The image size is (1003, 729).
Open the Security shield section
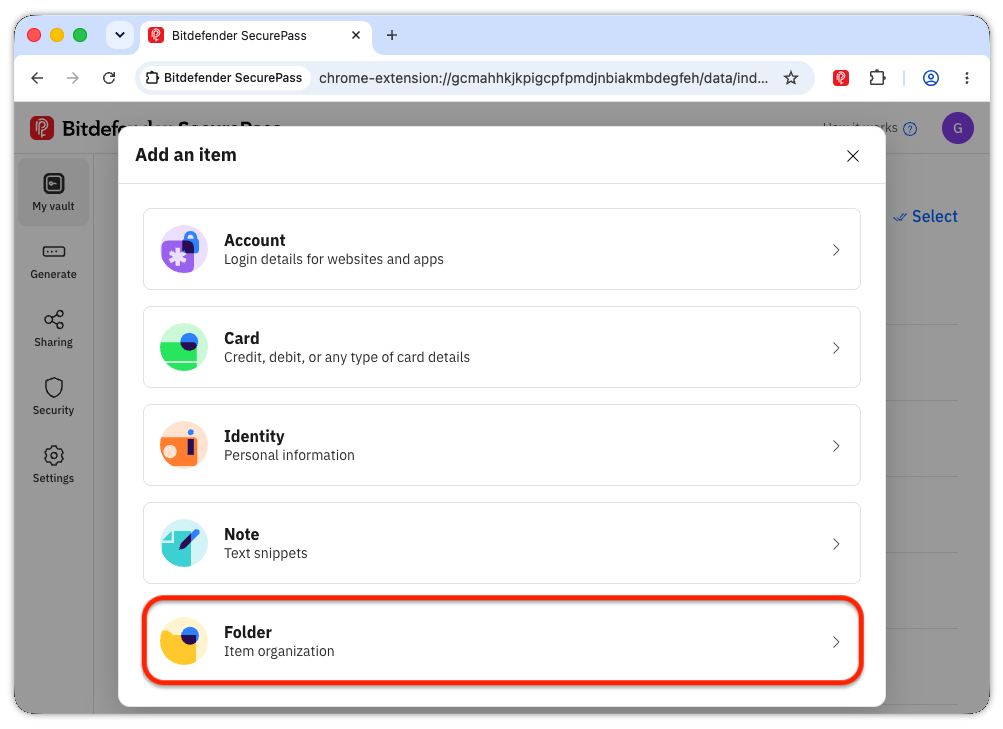coord(53,397)
